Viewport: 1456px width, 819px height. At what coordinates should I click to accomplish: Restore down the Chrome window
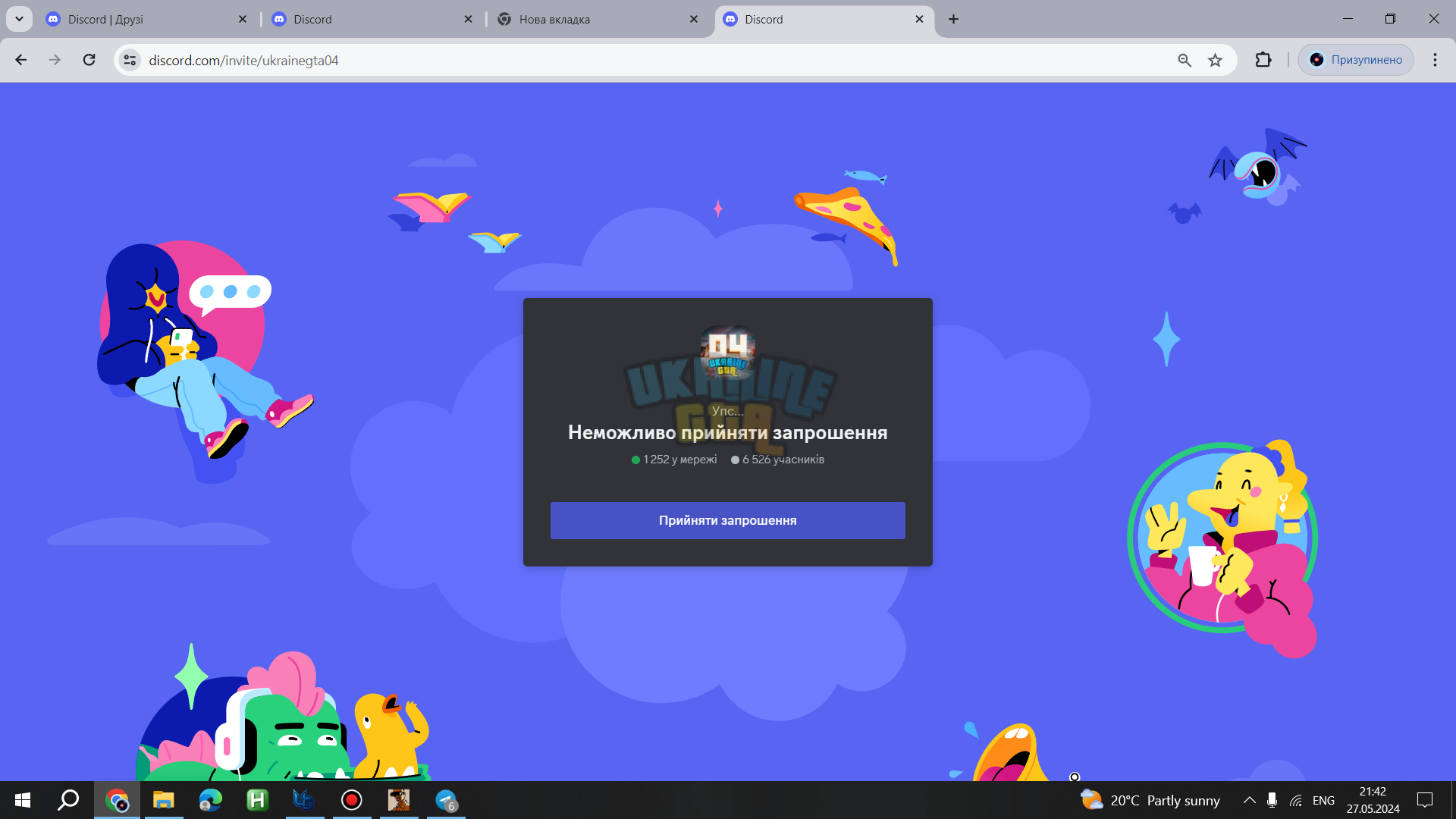[x=1390, y=19]
